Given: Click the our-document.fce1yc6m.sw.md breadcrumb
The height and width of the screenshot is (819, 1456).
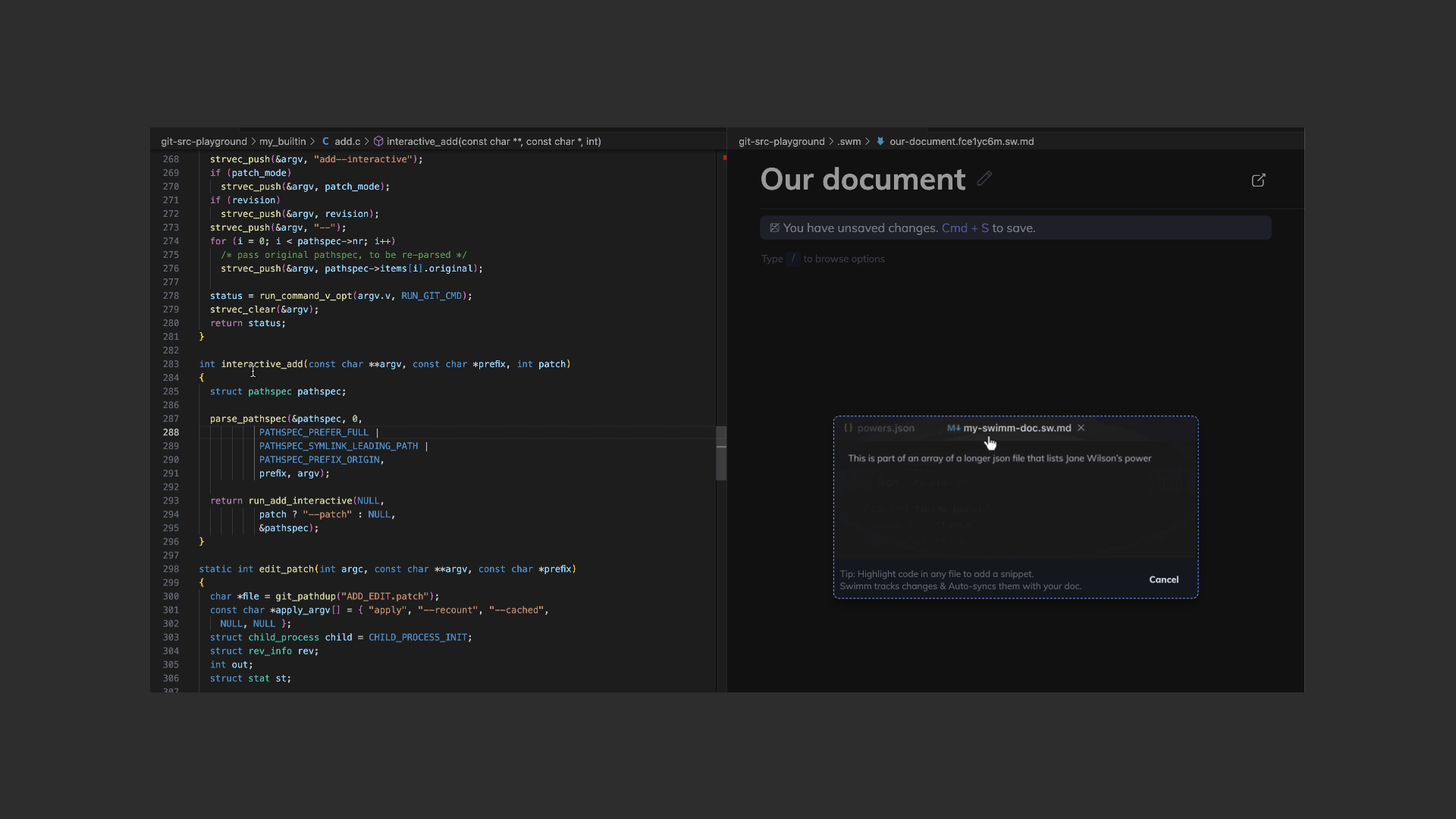Looking at the screenshot, I should [x=961, y=142].
